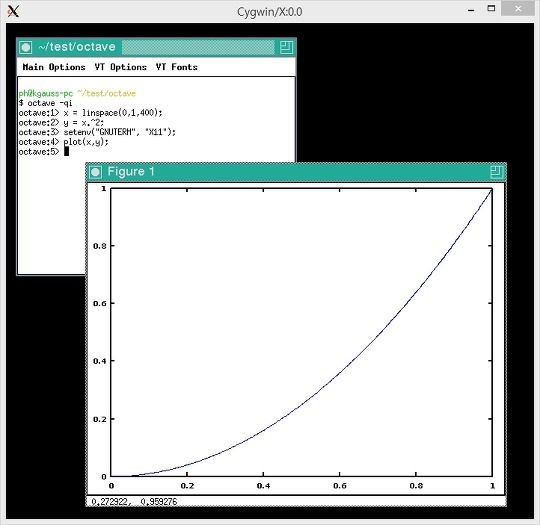
Task: Click the setenv("GNUTERM", "X11") line
Action: point(97,132)
